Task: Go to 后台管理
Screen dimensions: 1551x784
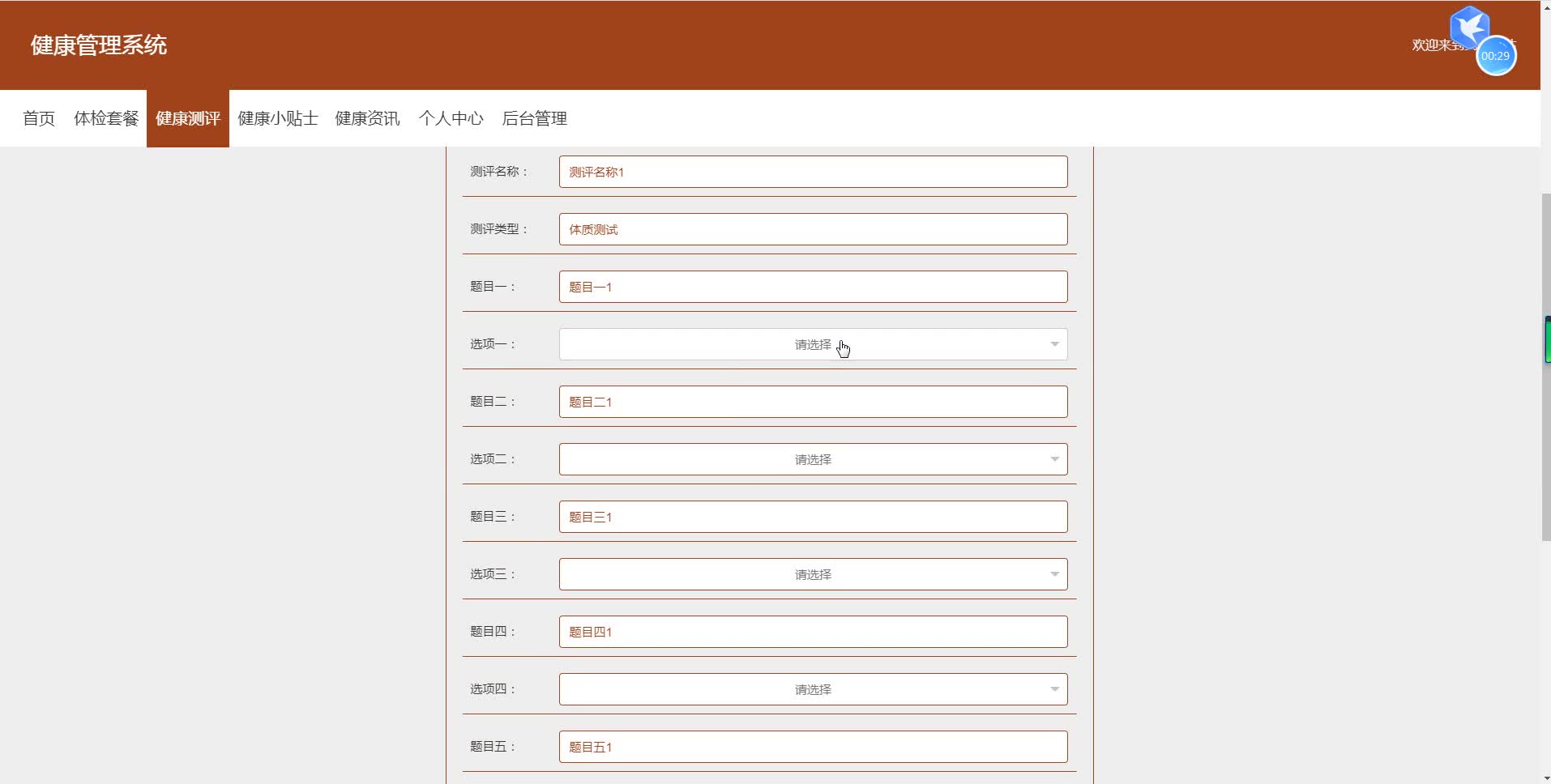Action: (x=533, y=118)
